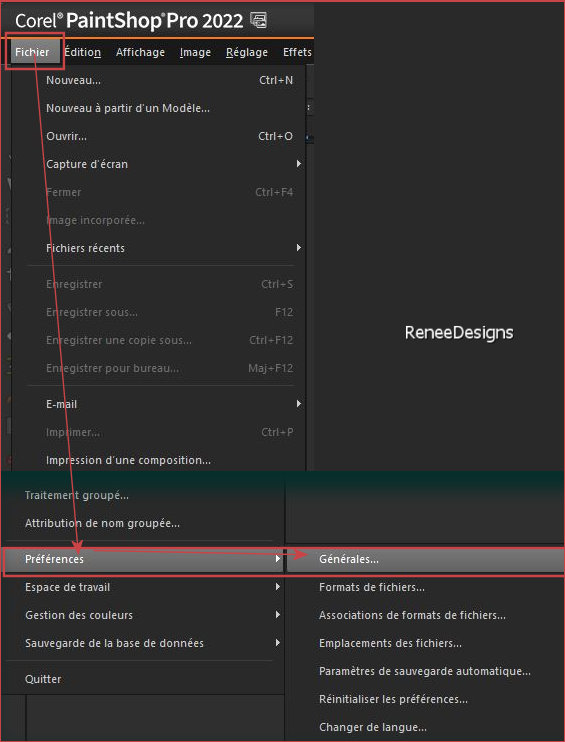565x742 pixels.
Task: Open the Édition menu
Action: tap(82, 52)
